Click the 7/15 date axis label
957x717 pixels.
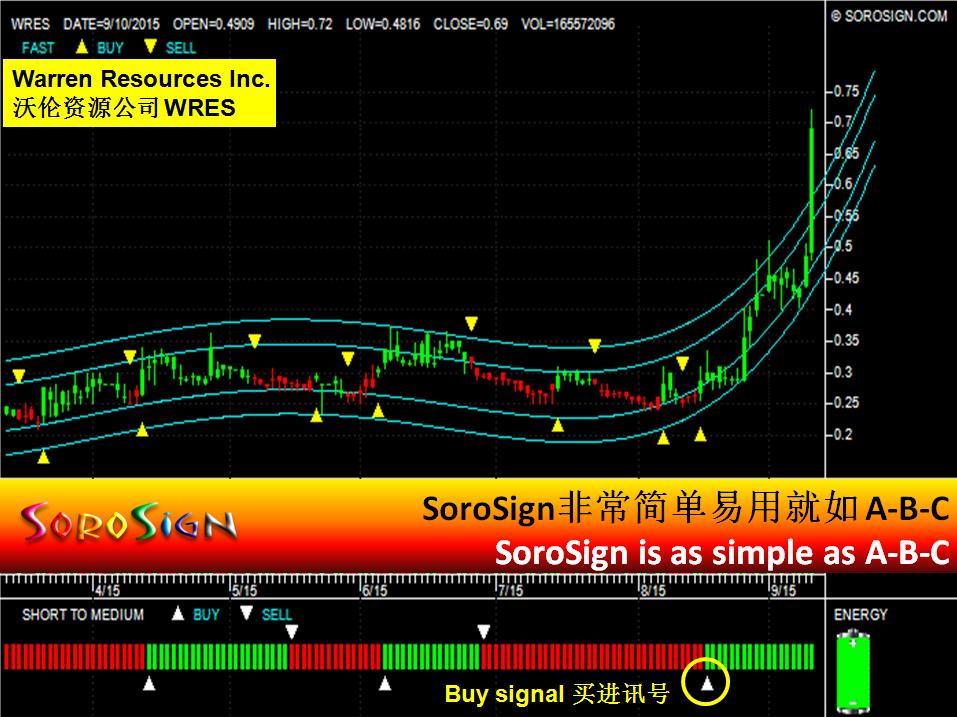click(511, 590)
